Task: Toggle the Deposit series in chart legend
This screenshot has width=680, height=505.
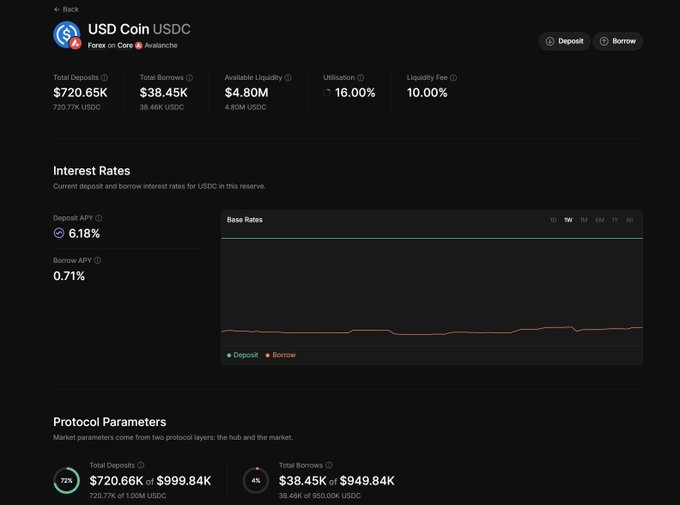Action: [x=242, y=355]
